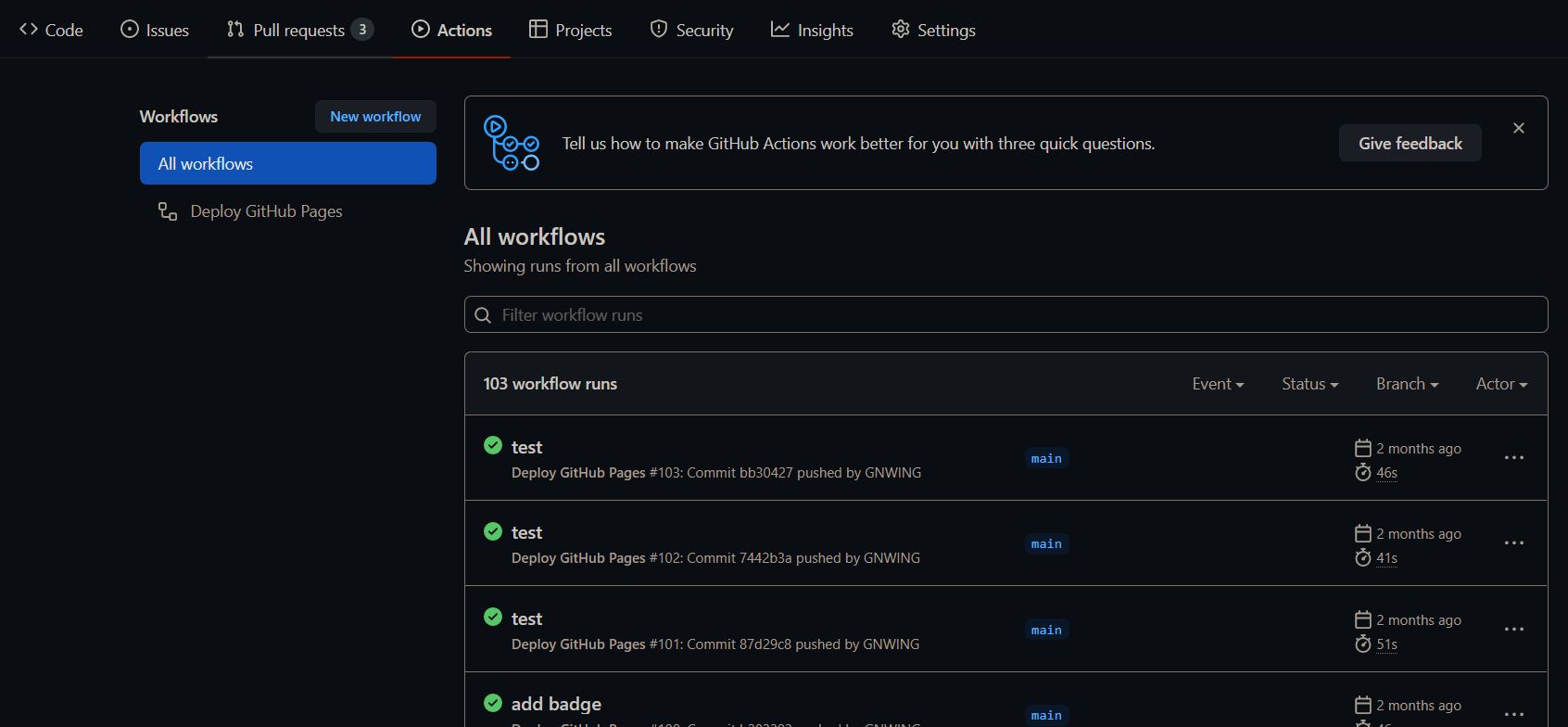Viewport: 1568px width, 727px height.
Task: Open the three-dot menu for add badge run
Action: pos(1514,714)
